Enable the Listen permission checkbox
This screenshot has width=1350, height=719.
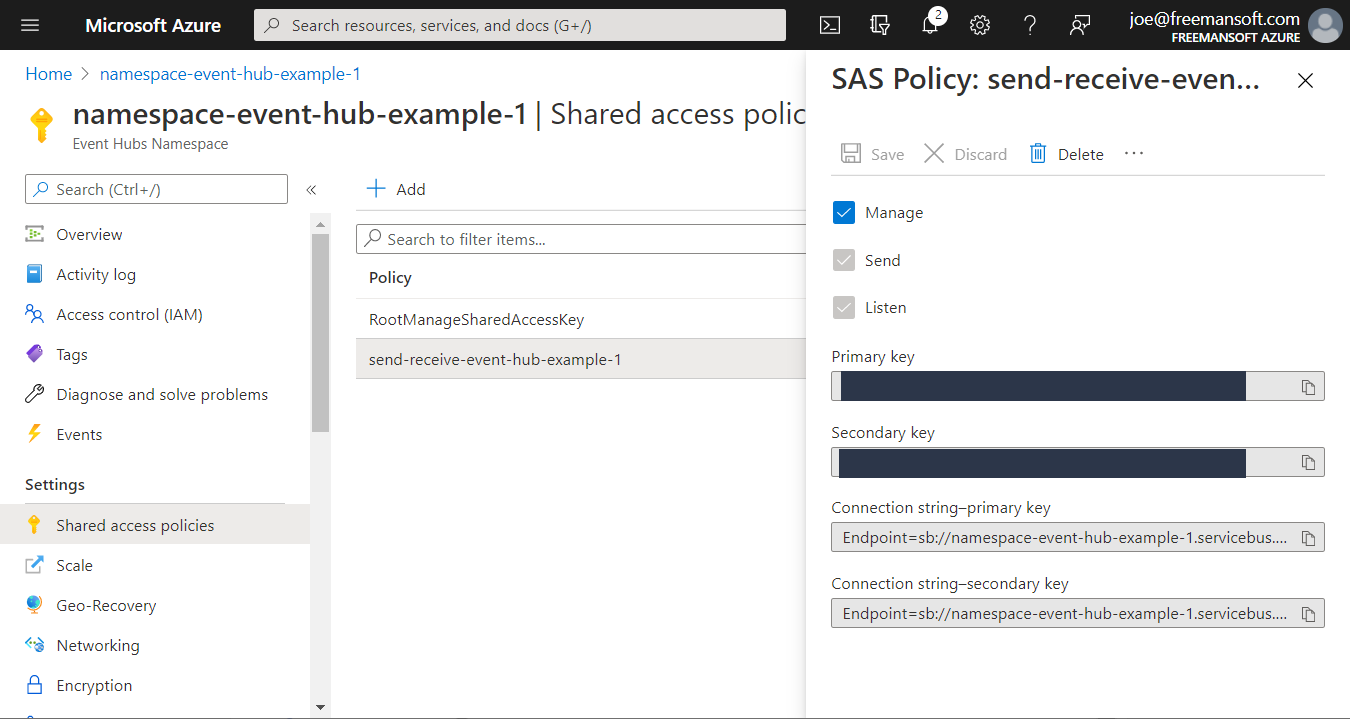[844, 307]
